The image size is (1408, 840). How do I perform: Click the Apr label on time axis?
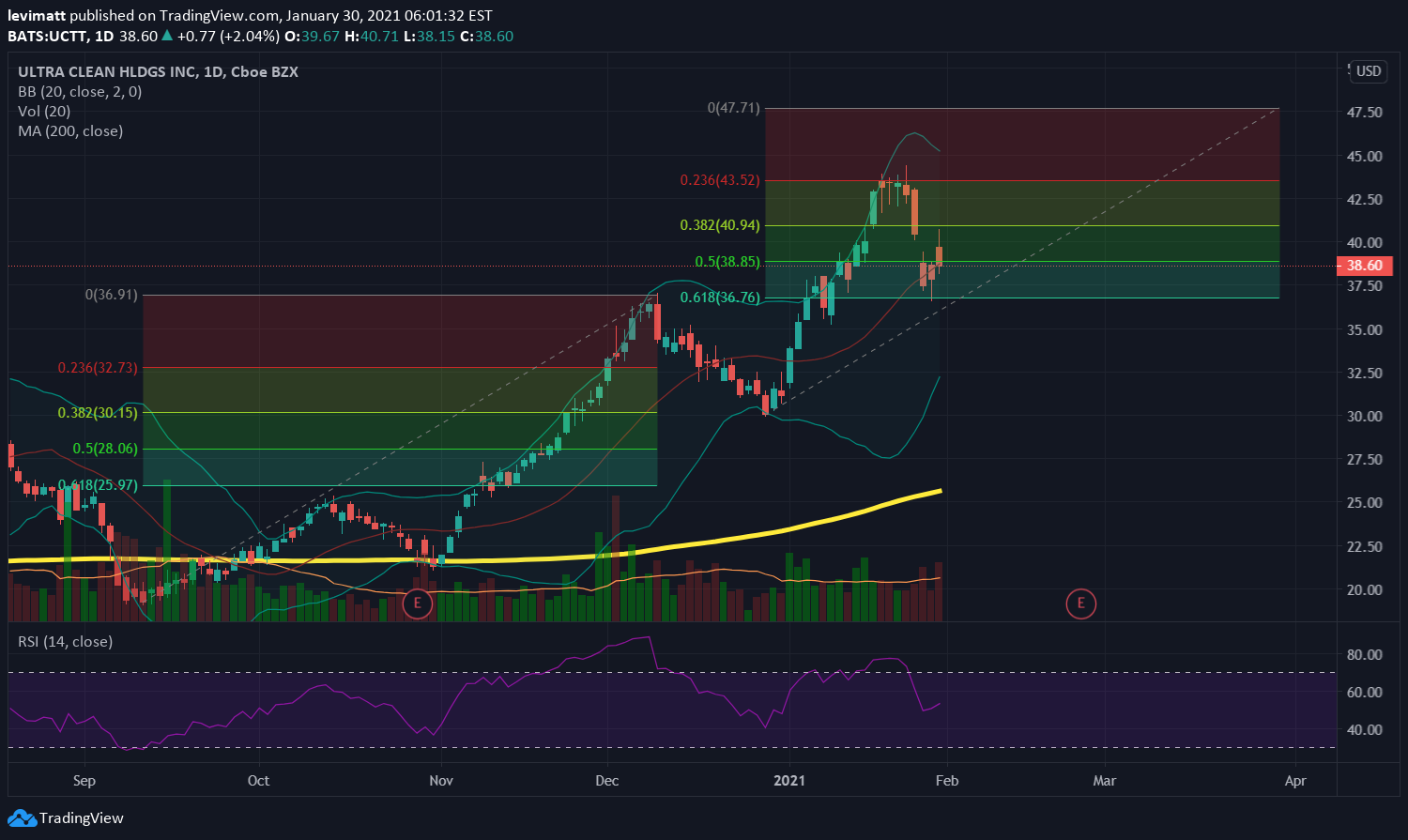[x=1295, y=781]
